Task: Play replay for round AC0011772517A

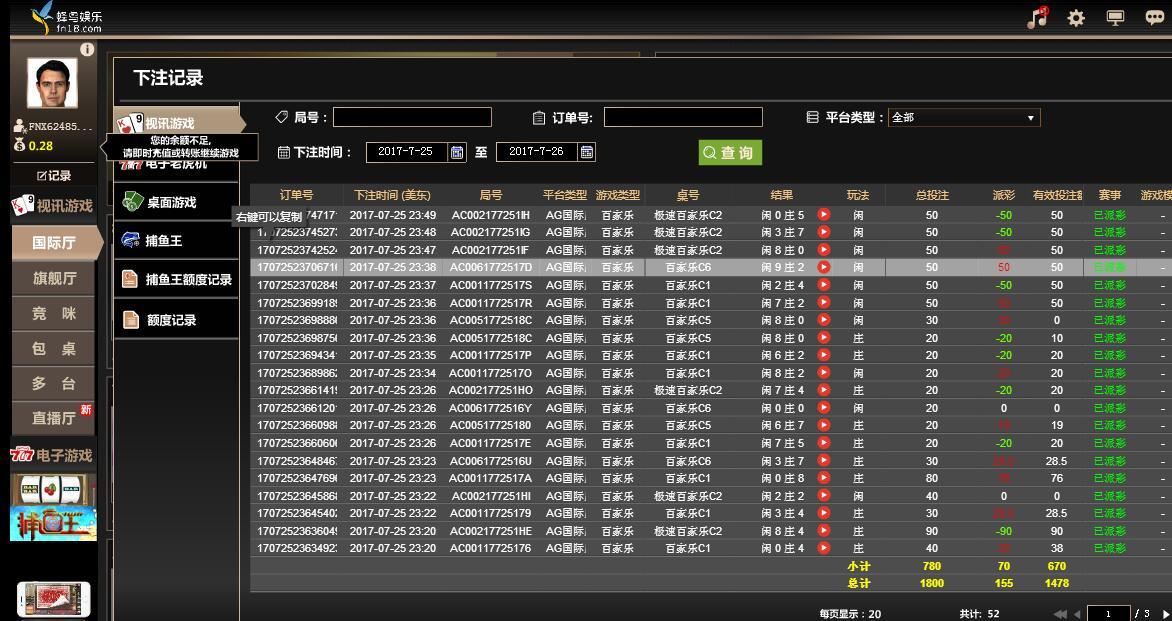Action: (824, 478)
